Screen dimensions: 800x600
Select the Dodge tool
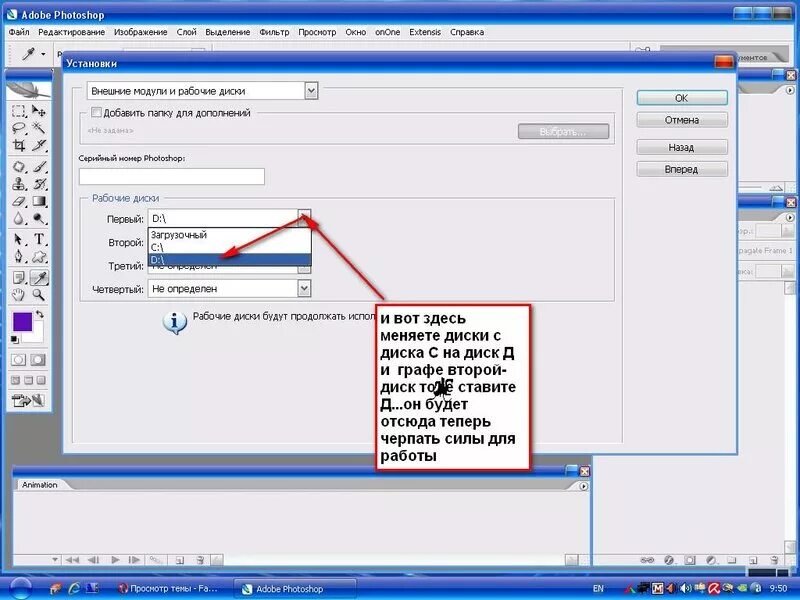point(39,219)
